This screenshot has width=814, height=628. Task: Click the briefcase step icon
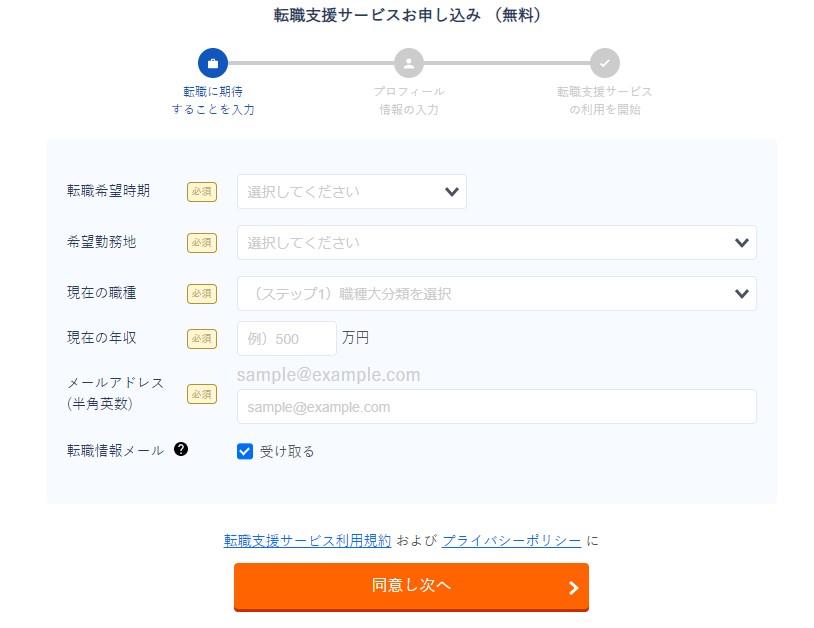click(213, 63)
